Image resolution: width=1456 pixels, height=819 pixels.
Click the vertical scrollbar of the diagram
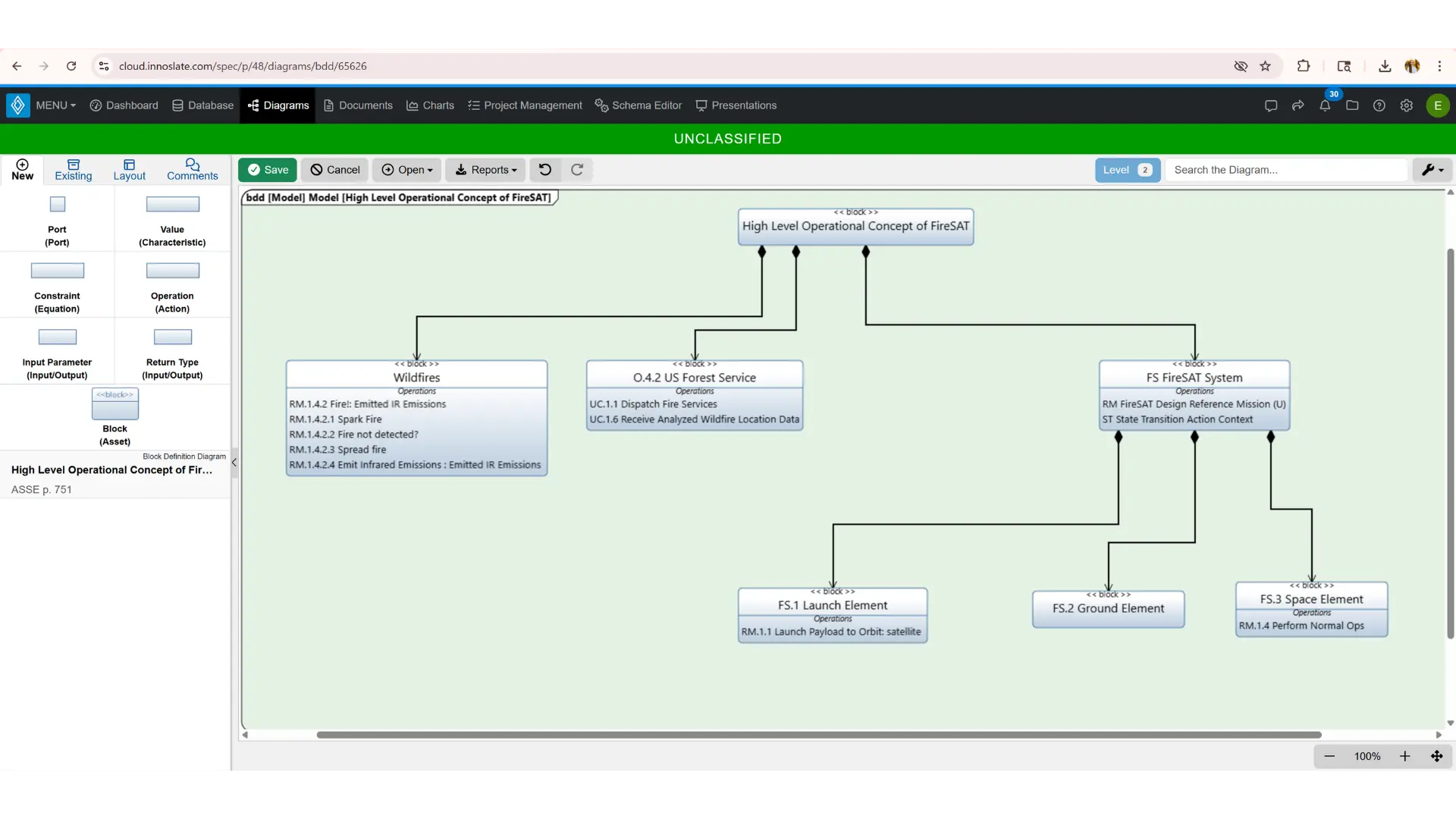[x=1451, y=444]
